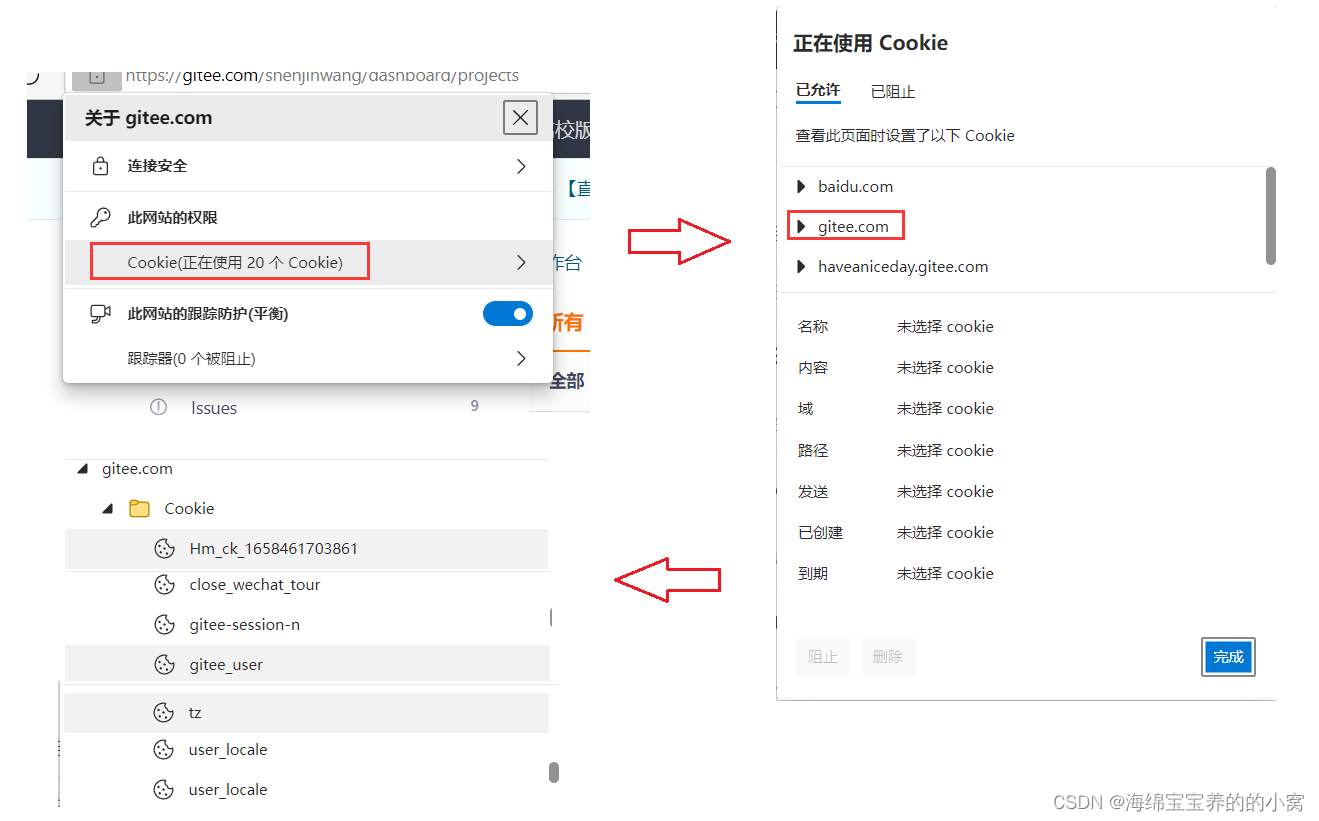Click the gitee.com address bar URL
This screenshot has height=821, width=1319.
pos(322,75)
